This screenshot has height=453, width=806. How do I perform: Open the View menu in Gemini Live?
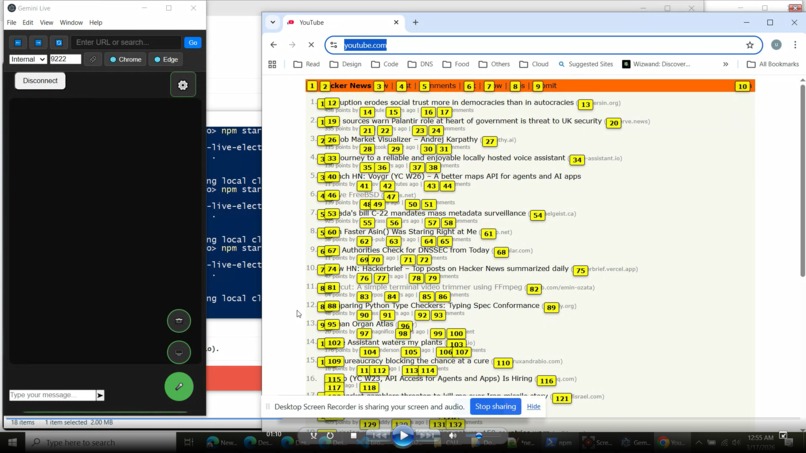pos(46,23)
